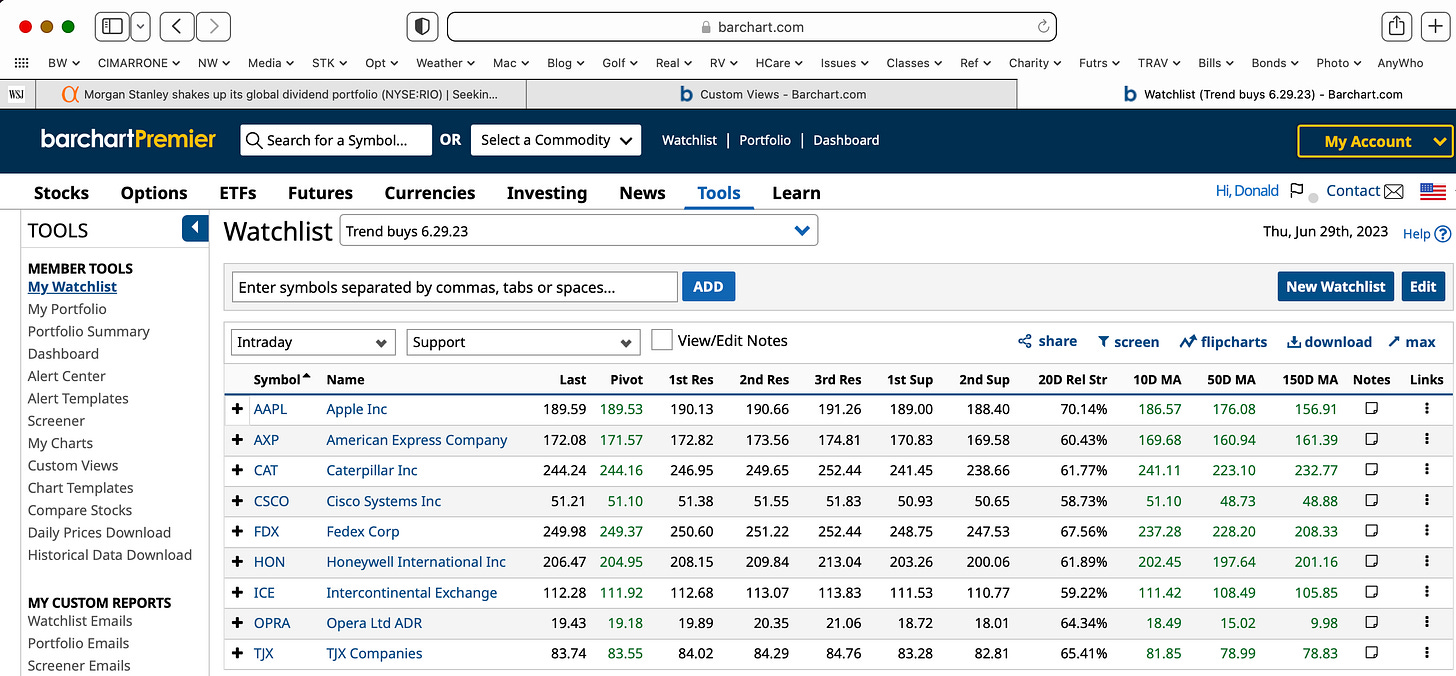Expand the CSCO row plus icon
This screenshot has width=1456, height=676.
click(x=238, y=501)
